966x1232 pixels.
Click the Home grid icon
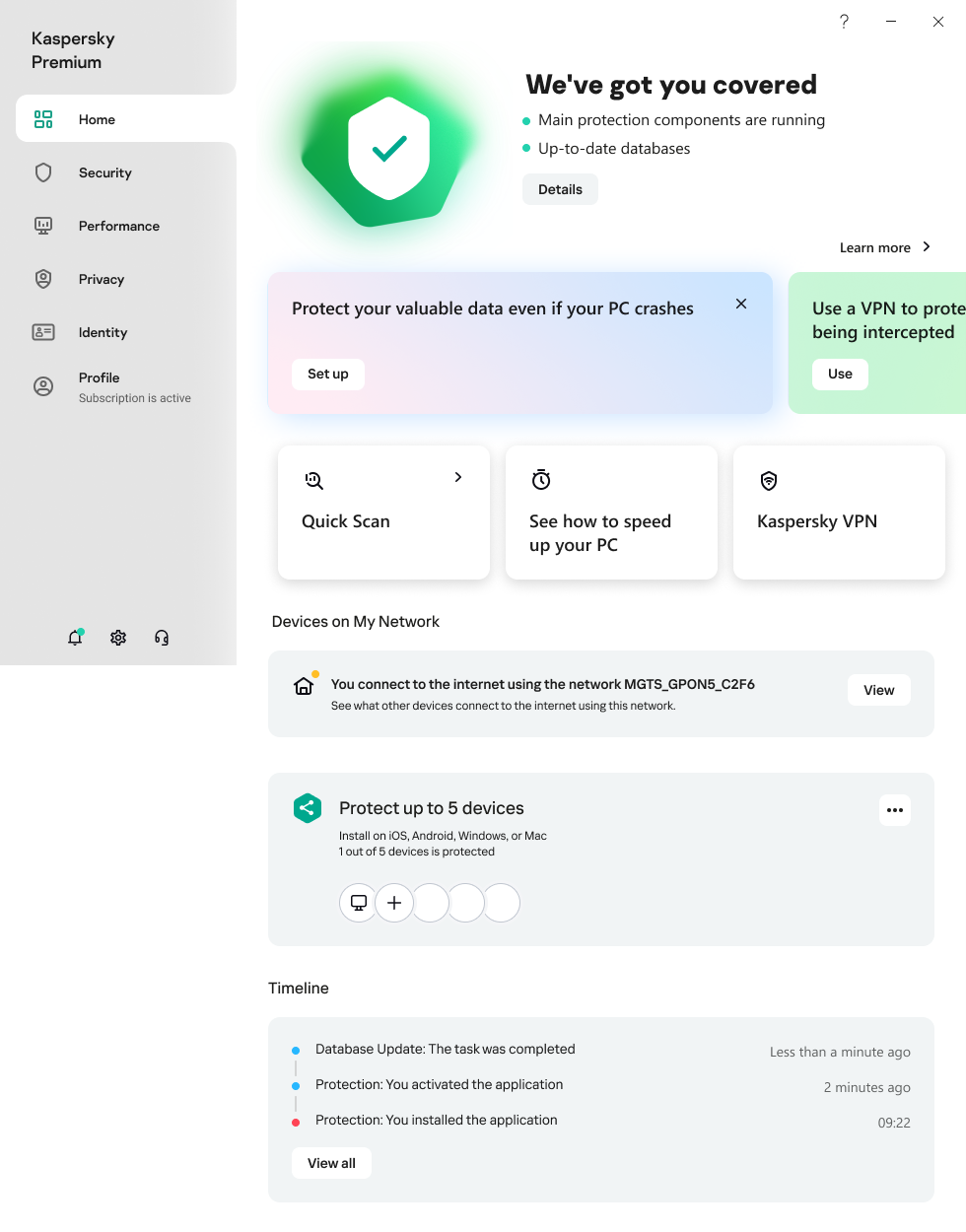pyautogui.click(x=43, y=119)
